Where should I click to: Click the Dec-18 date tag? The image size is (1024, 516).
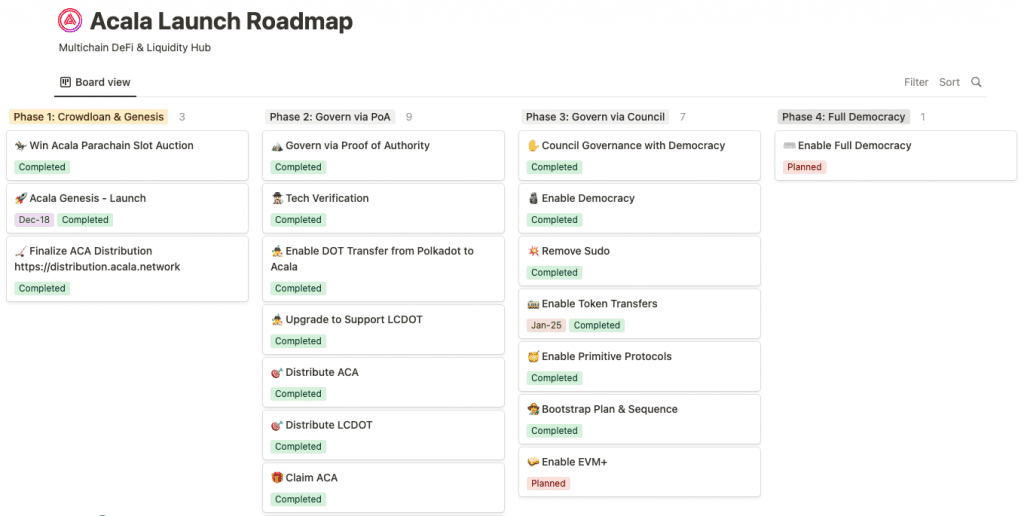(34, 219)
